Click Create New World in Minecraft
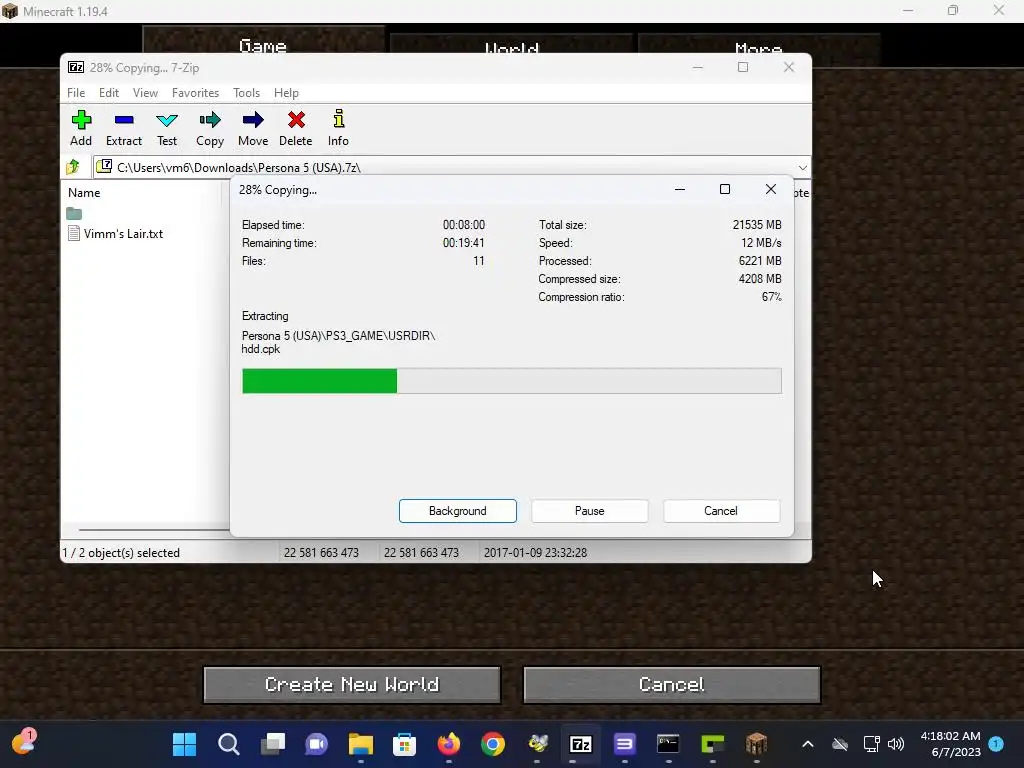1024x768 pixels. [x=352, y=684]
